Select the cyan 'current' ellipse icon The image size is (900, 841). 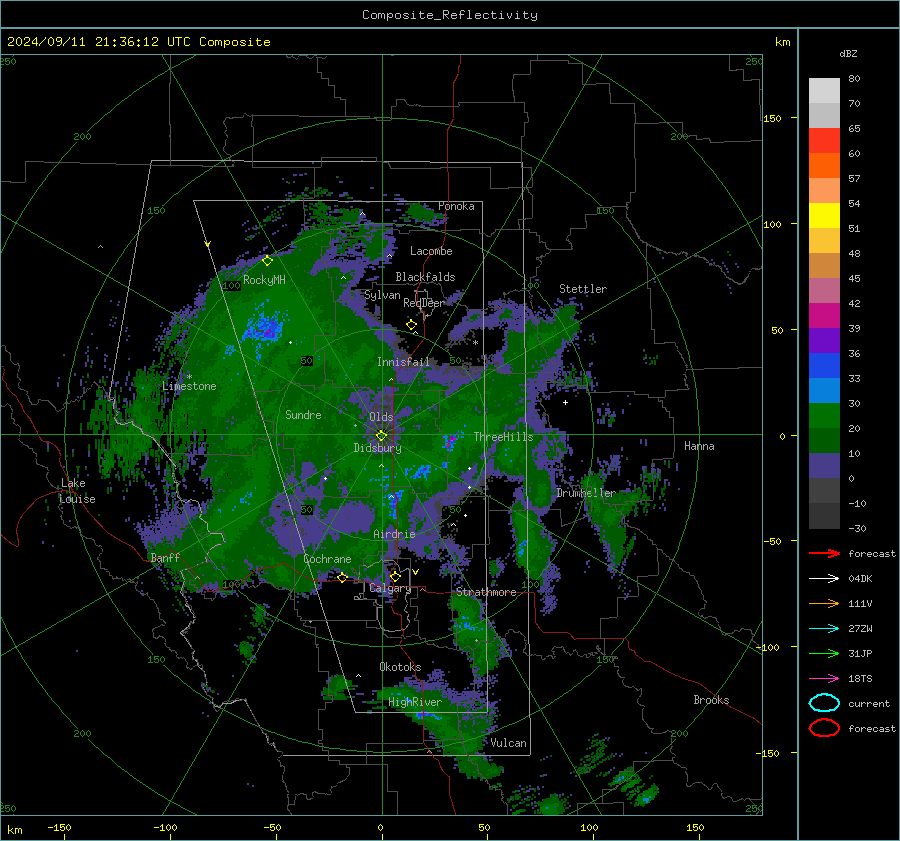tap(824, 703)
